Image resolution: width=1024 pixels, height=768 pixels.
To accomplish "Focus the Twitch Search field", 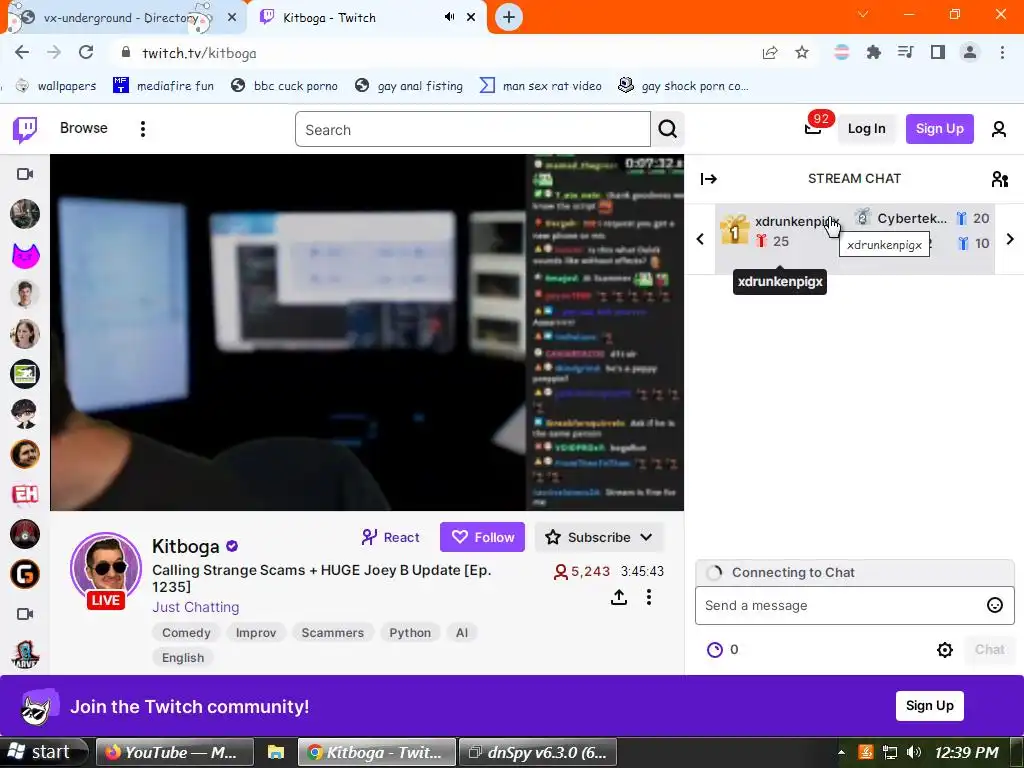I will [473, 129].
